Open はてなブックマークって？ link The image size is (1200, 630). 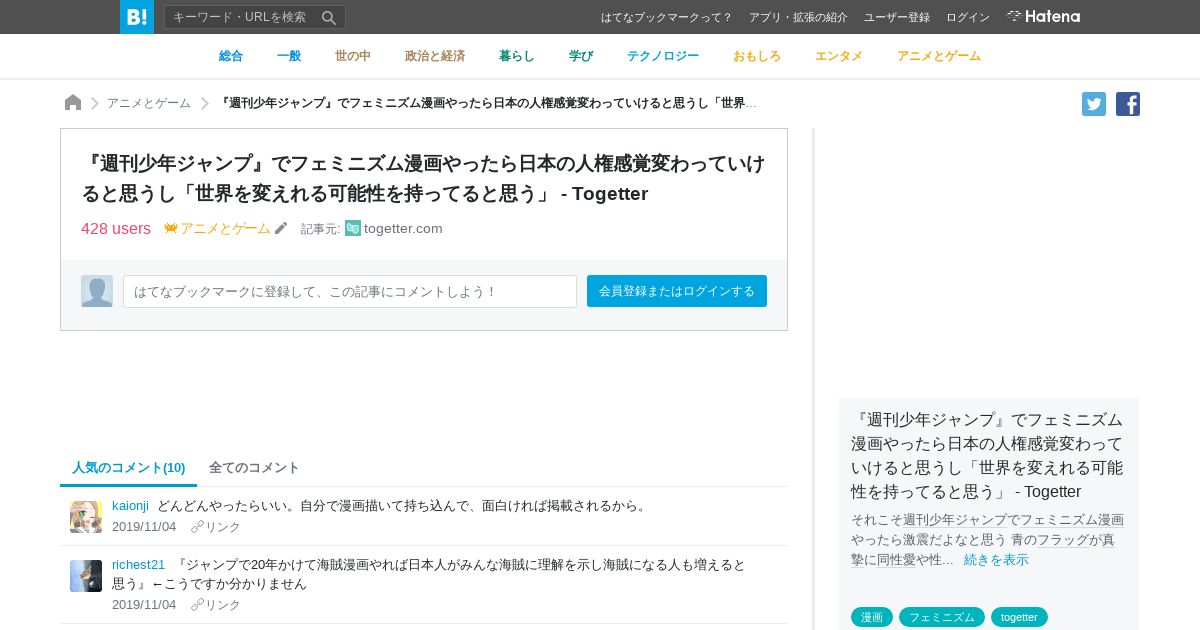tap(667, 17)
